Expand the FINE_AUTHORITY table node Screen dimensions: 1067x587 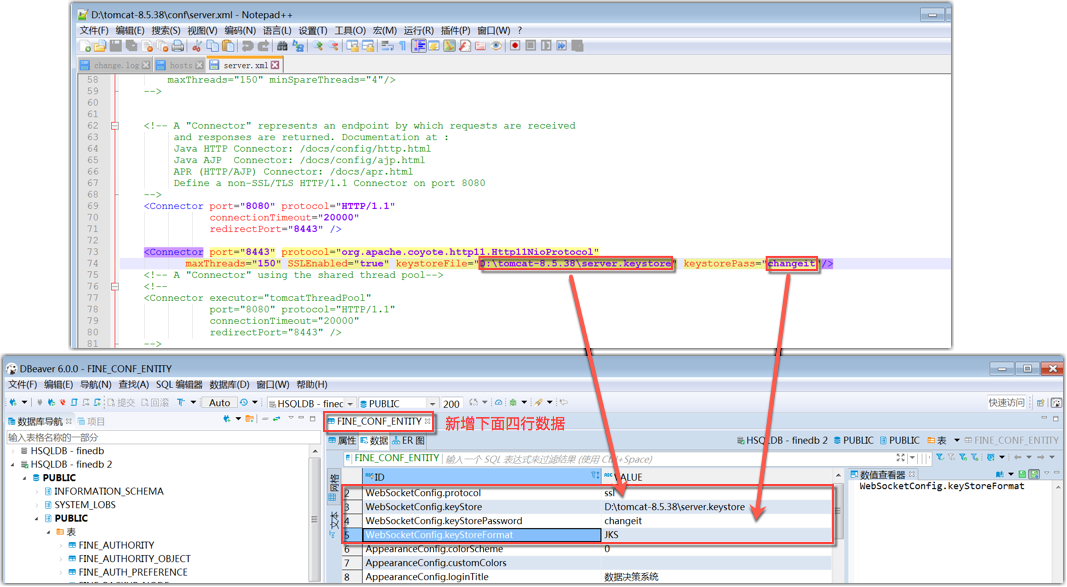(59, 546)
